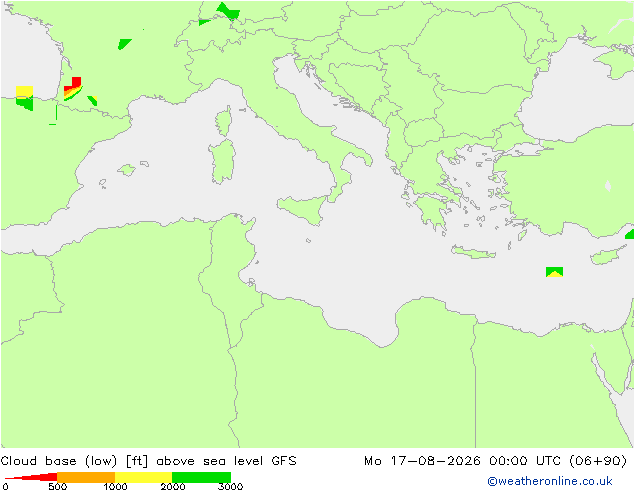634x490 pixels.
Task: Click the '0' legend label
Action: (5, 486)
